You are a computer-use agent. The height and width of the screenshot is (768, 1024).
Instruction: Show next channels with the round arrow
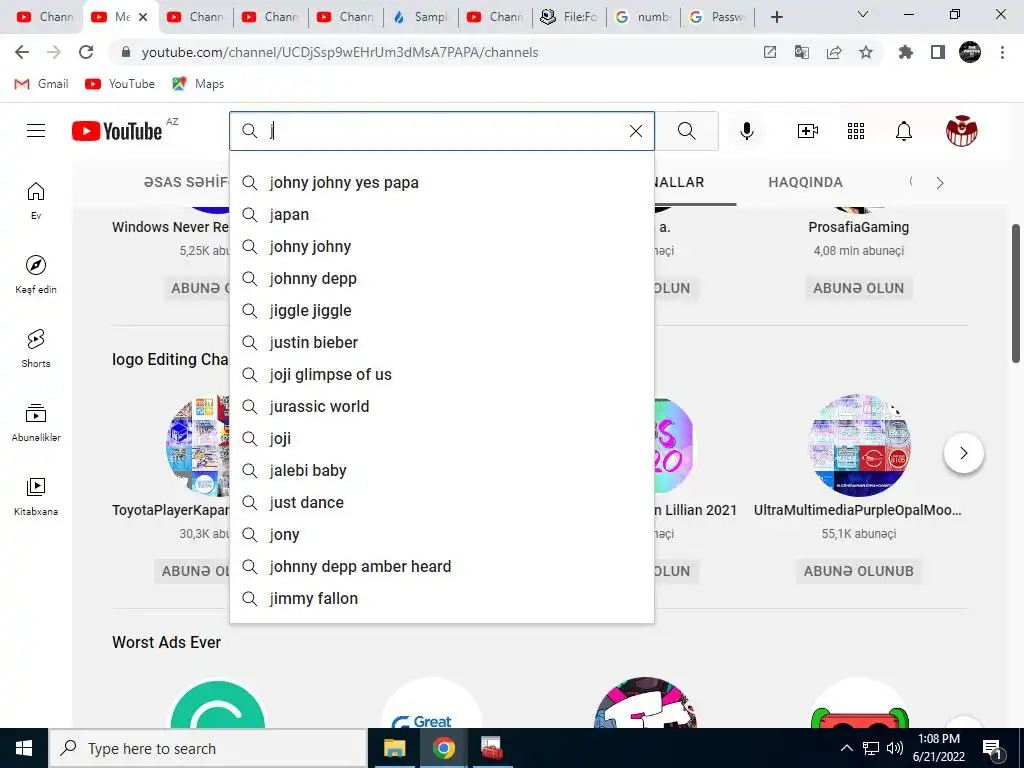pos(963,453)
